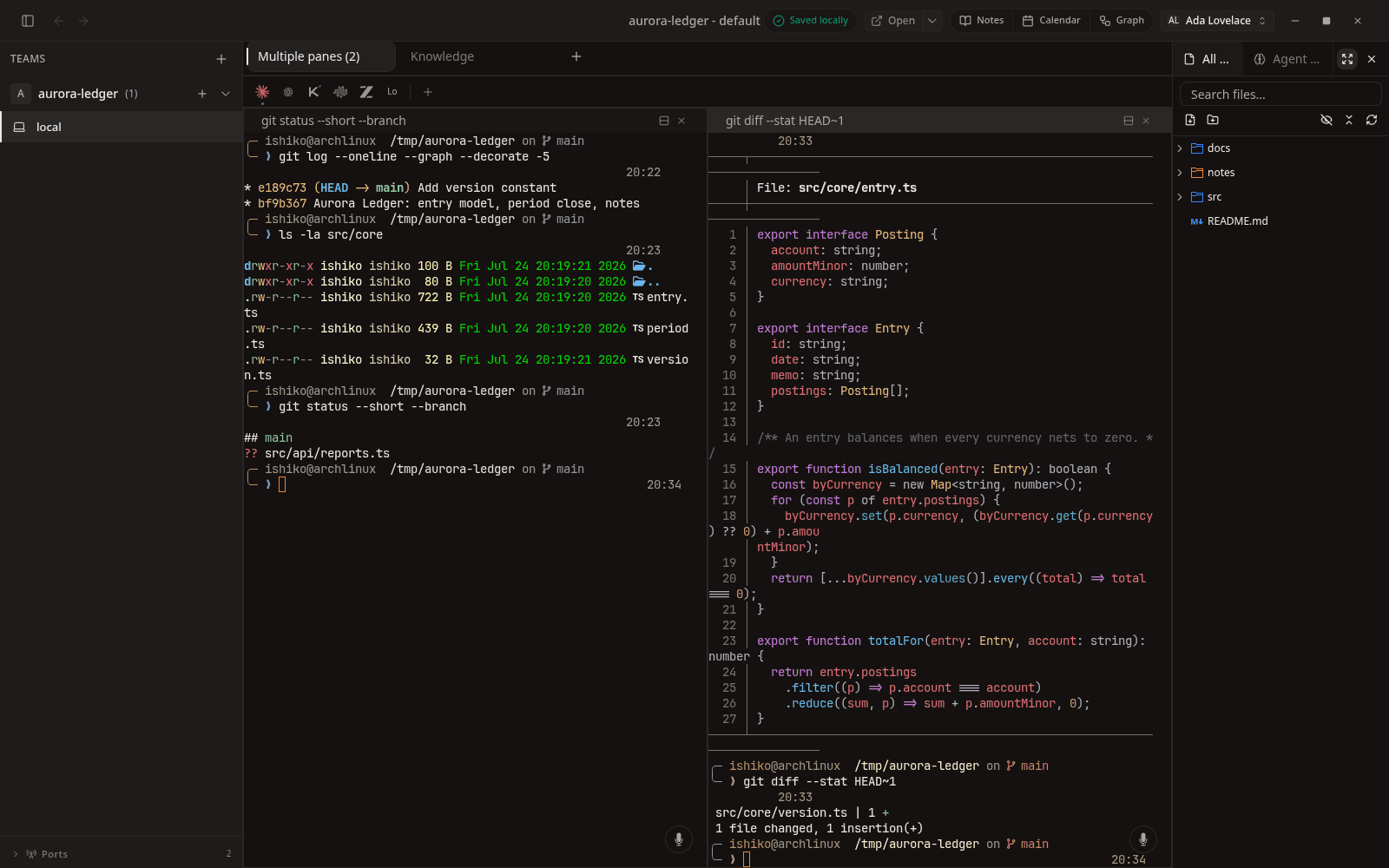Close the right files panel
Viewport: 1389px width, 868px height.
(x=1372, y=59)
